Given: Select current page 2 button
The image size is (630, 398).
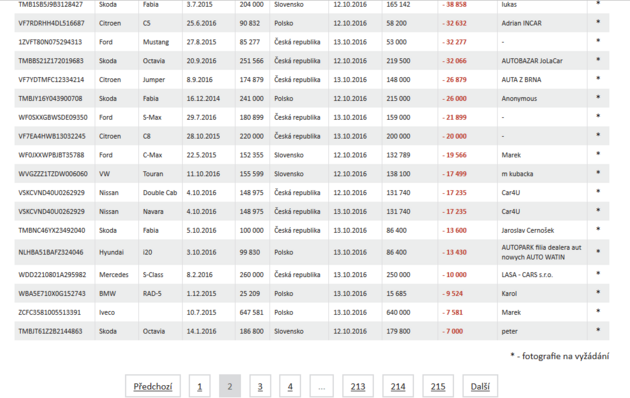Looking at the screenshot, I should tap(230, 386).
